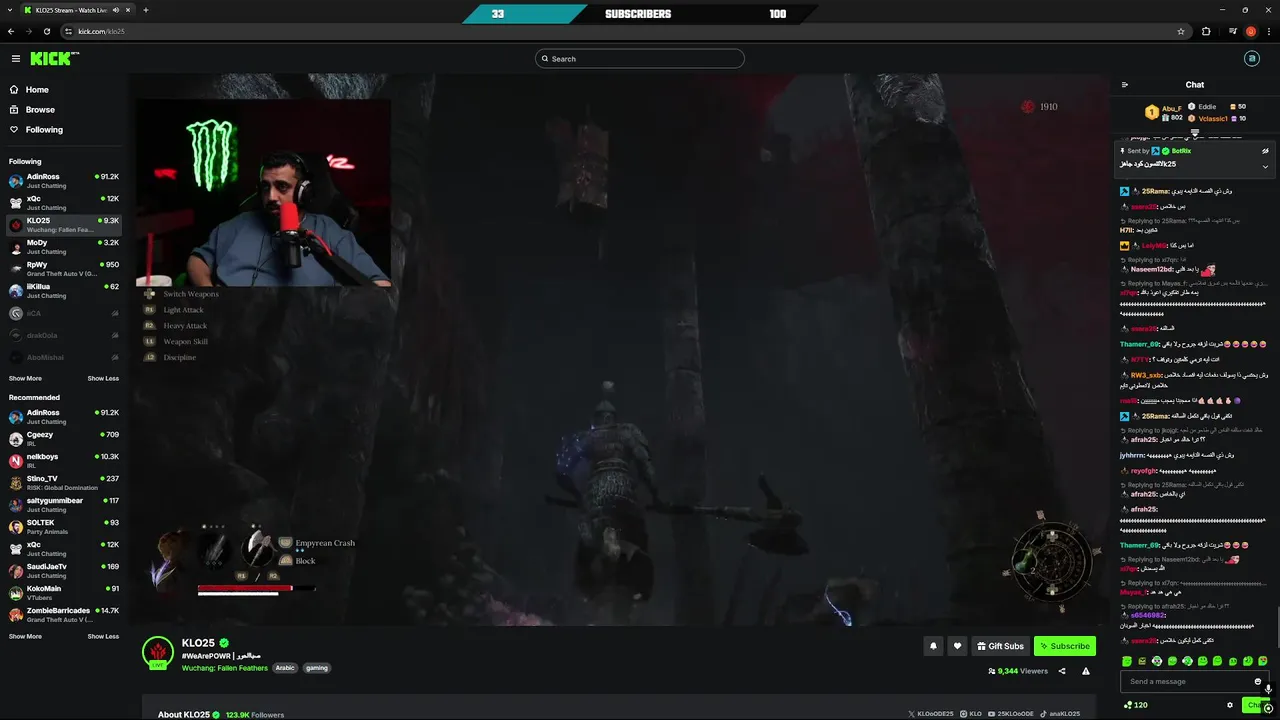Reload the page in browser toolbar
1280x720 pixels.
49,31
